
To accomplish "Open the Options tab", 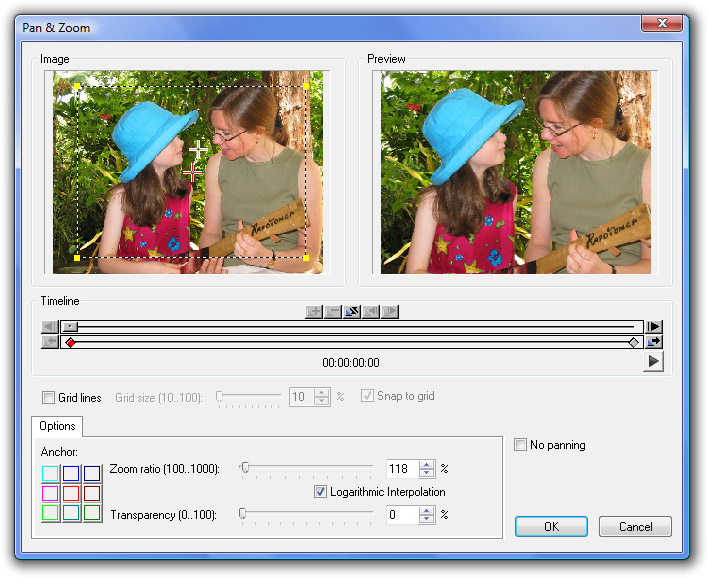I will point(57,425).
